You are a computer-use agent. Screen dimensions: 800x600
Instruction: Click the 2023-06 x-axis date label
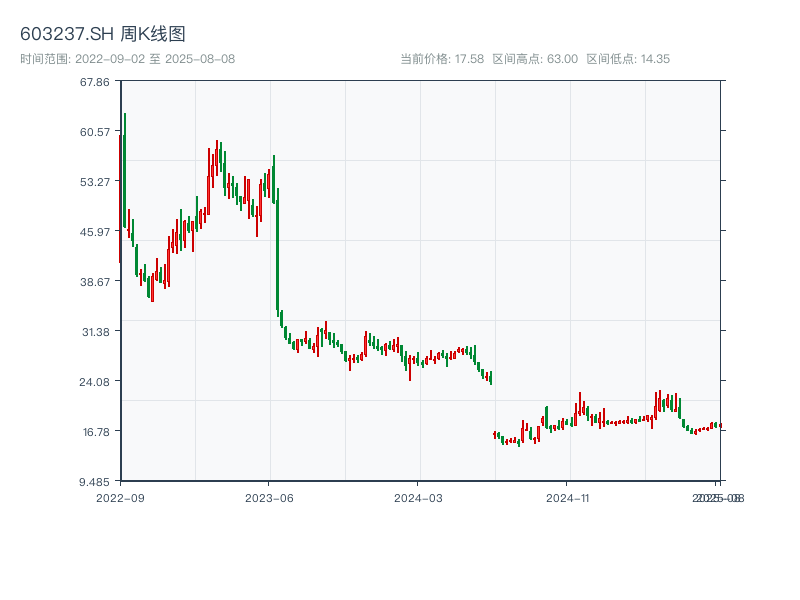[270, 497]
